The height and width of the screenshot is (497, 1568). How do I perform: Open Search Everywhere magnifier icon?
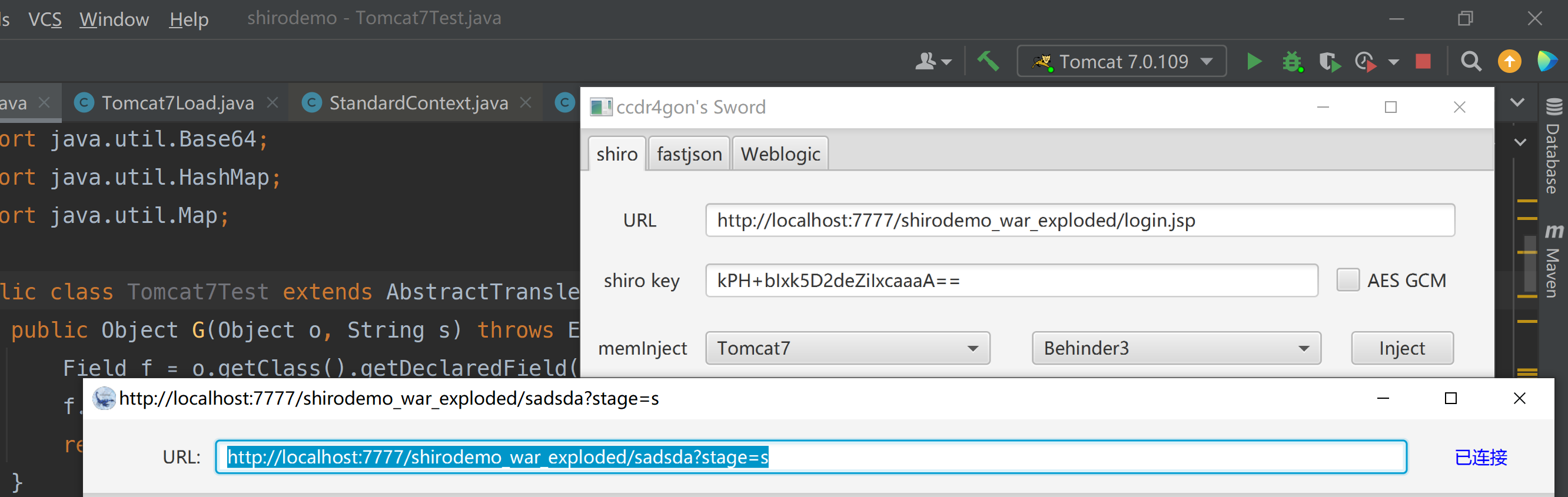[x=1471, y=61]
